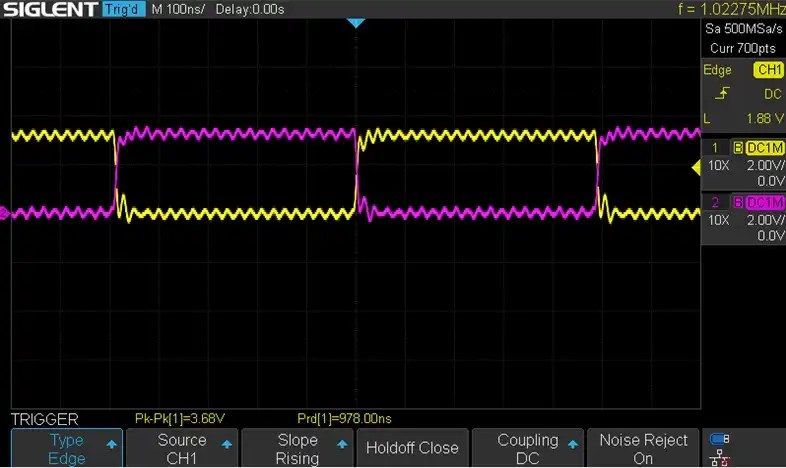Open the Coupling DC dropdown

pyautogui.click(x=527, y=448)
